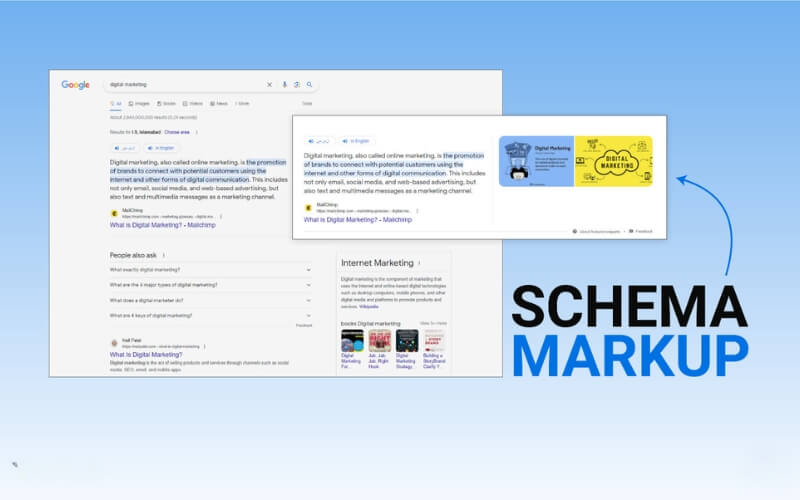Click Feedback in the enlarged snippet card footer
The width and height of the screenshot is (800, 500).
point(640,231)
